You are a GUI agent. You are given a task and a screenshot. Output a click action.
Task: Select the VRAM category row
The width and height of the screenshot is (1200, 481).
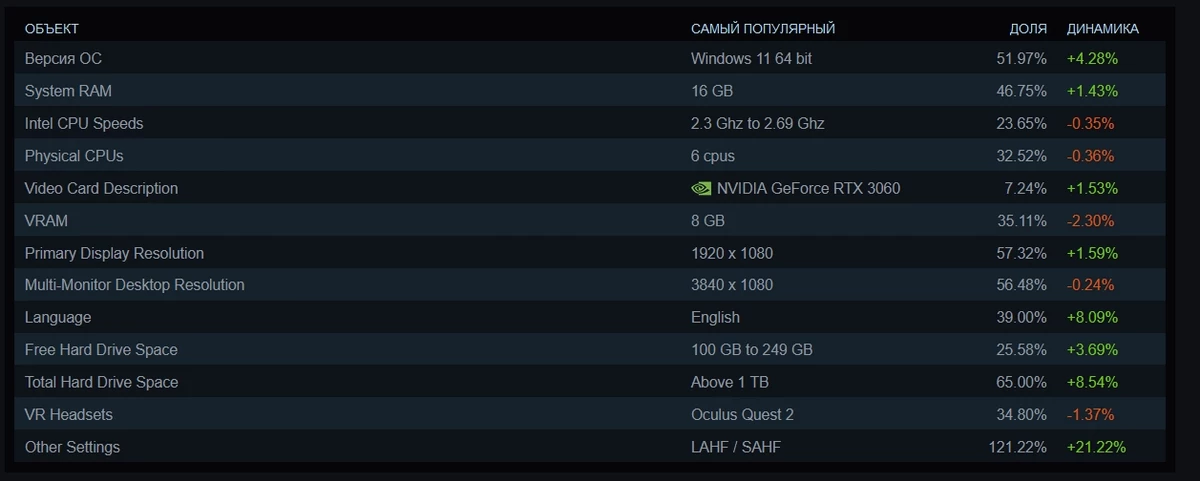click(590, 220)
